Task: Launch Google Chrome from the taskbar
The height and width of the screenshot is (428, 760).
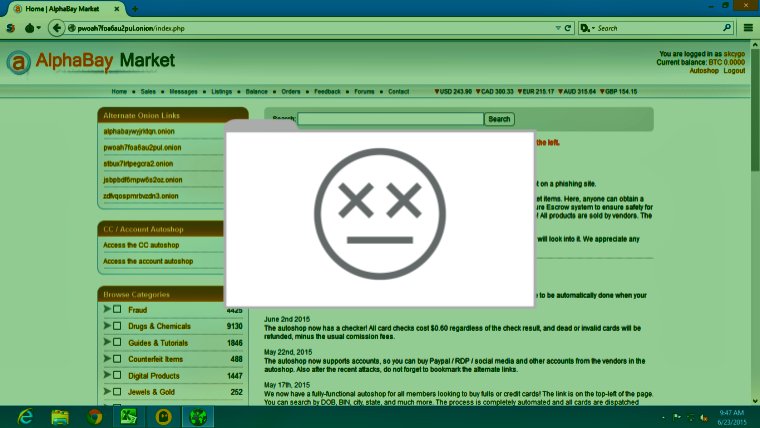Action: pos(95,417)
